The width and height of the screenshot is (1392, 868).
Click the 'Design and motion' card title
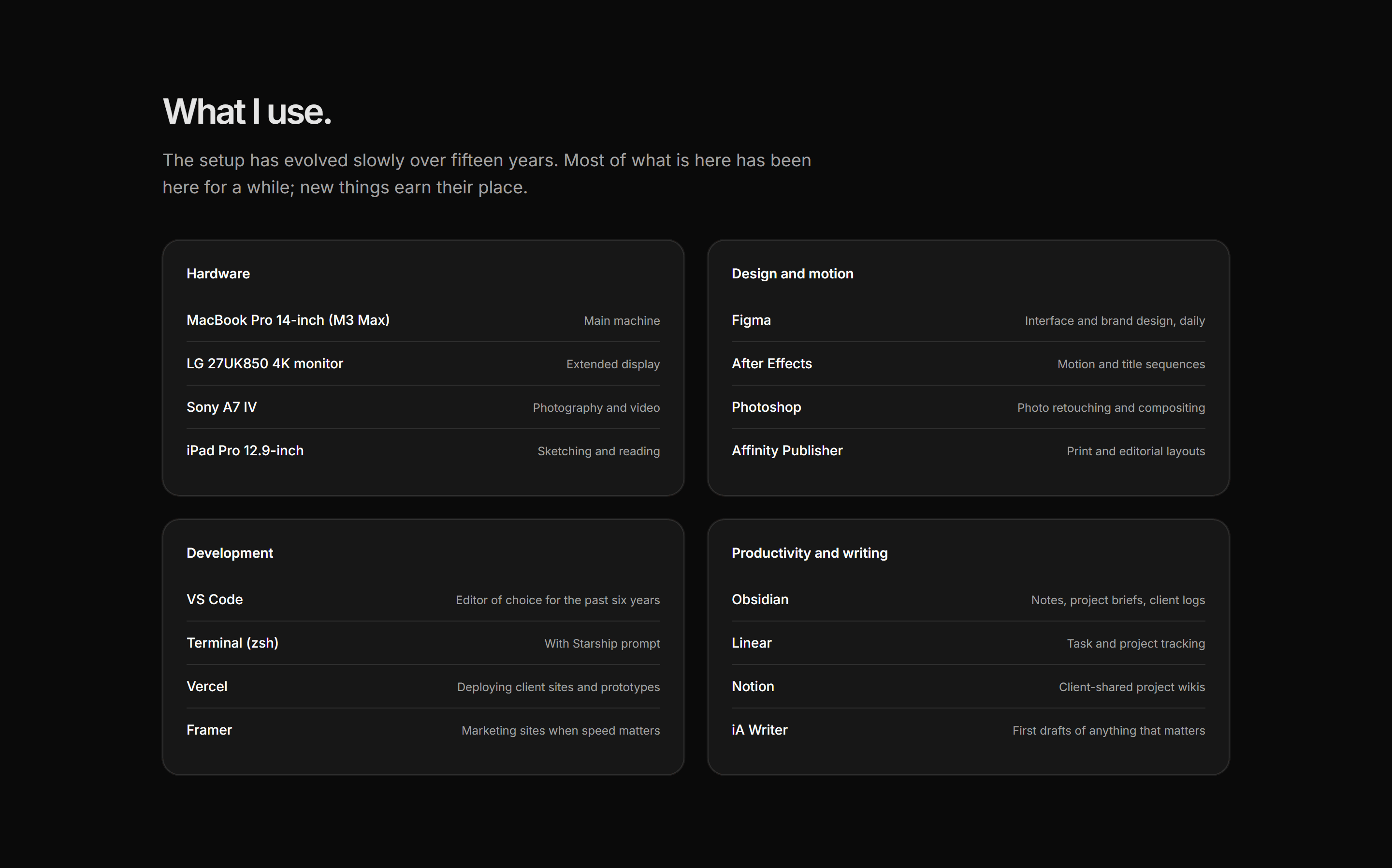click(x=793, y=274)
